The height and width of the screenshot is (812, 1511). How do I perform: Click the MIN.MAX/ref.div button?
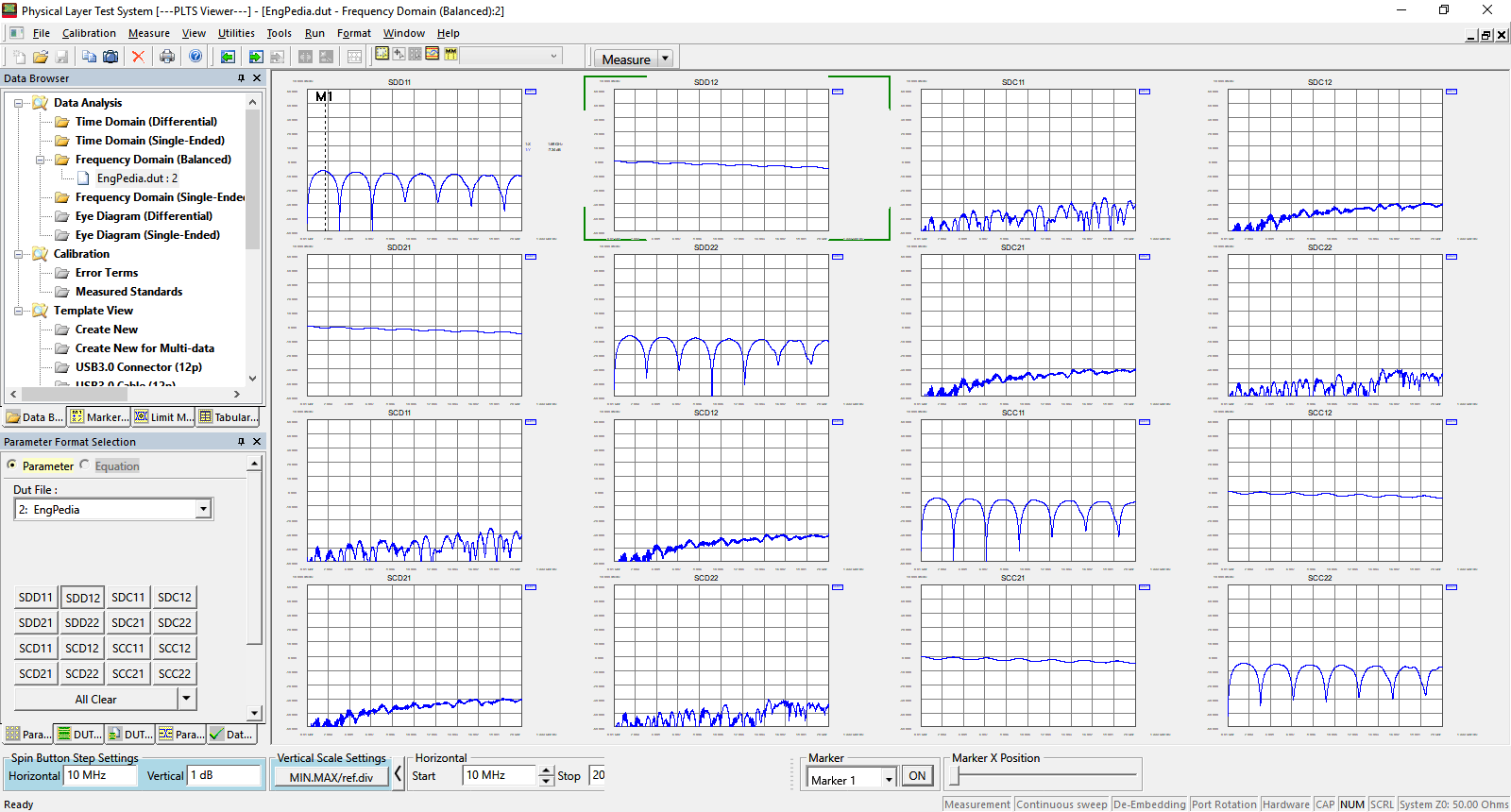click(x=331, y=777)
